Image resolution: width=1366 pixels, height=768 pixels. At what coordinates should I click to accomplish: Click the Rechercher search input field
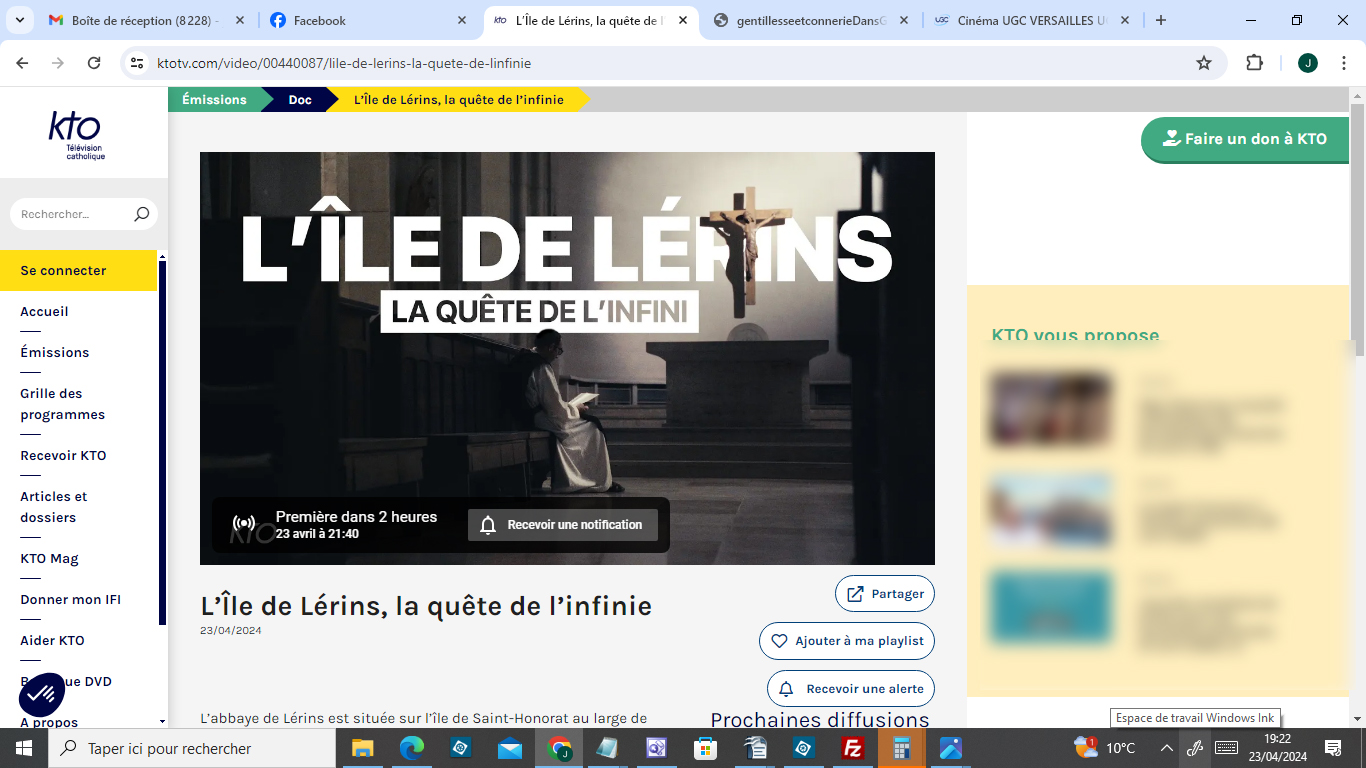[72, 214]
